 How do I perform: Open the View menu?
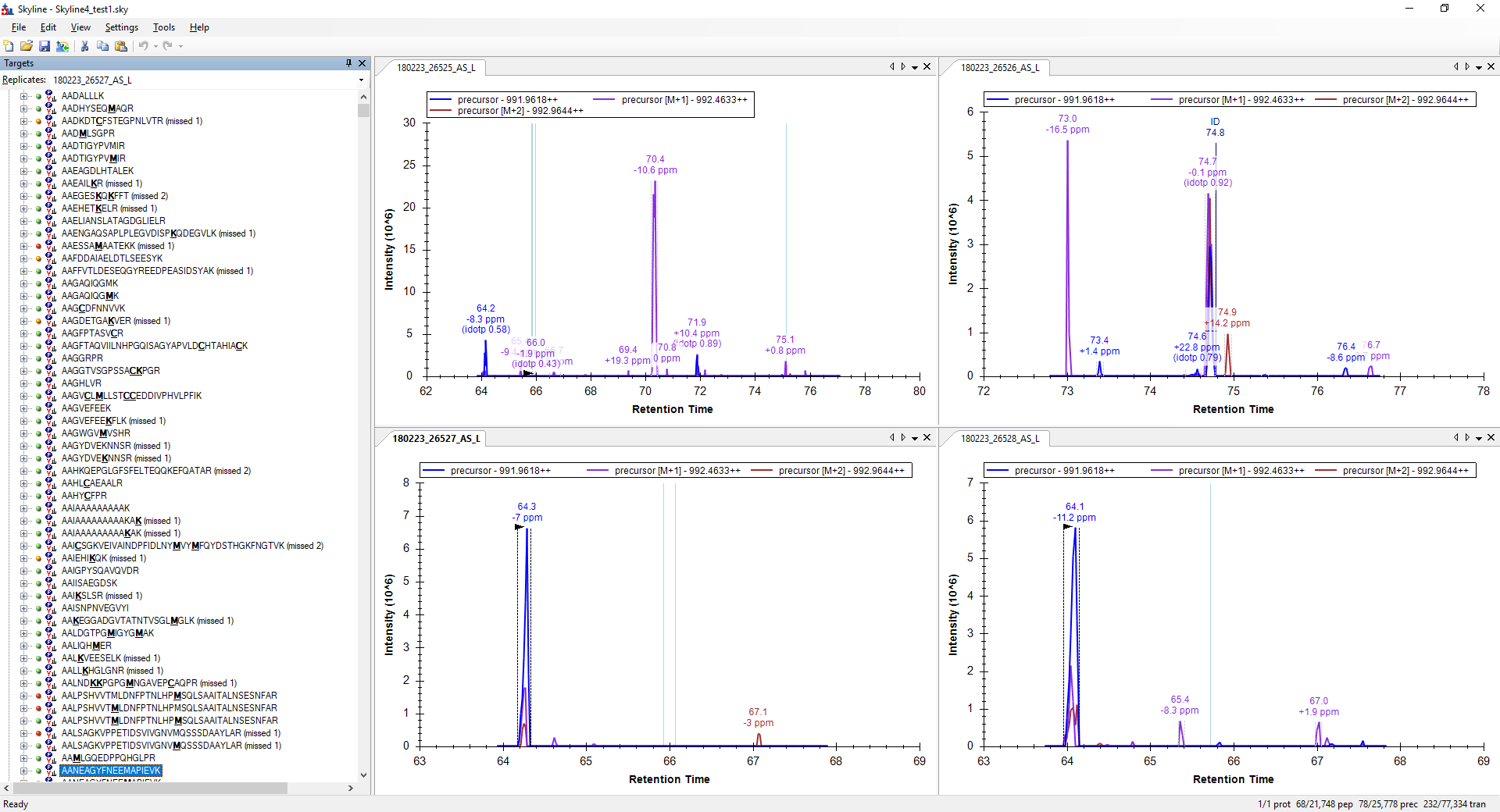pyautogui.click(x=80, y=27)
